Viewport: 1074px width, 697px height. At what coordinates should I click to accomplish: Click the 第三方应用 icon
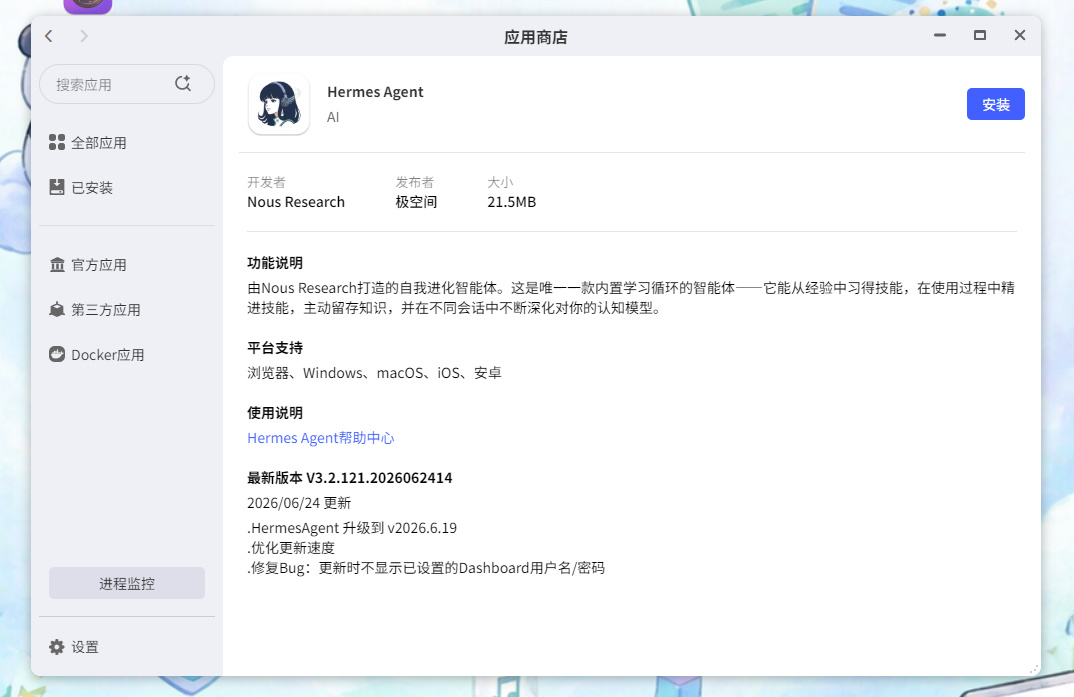click(57, 309)
